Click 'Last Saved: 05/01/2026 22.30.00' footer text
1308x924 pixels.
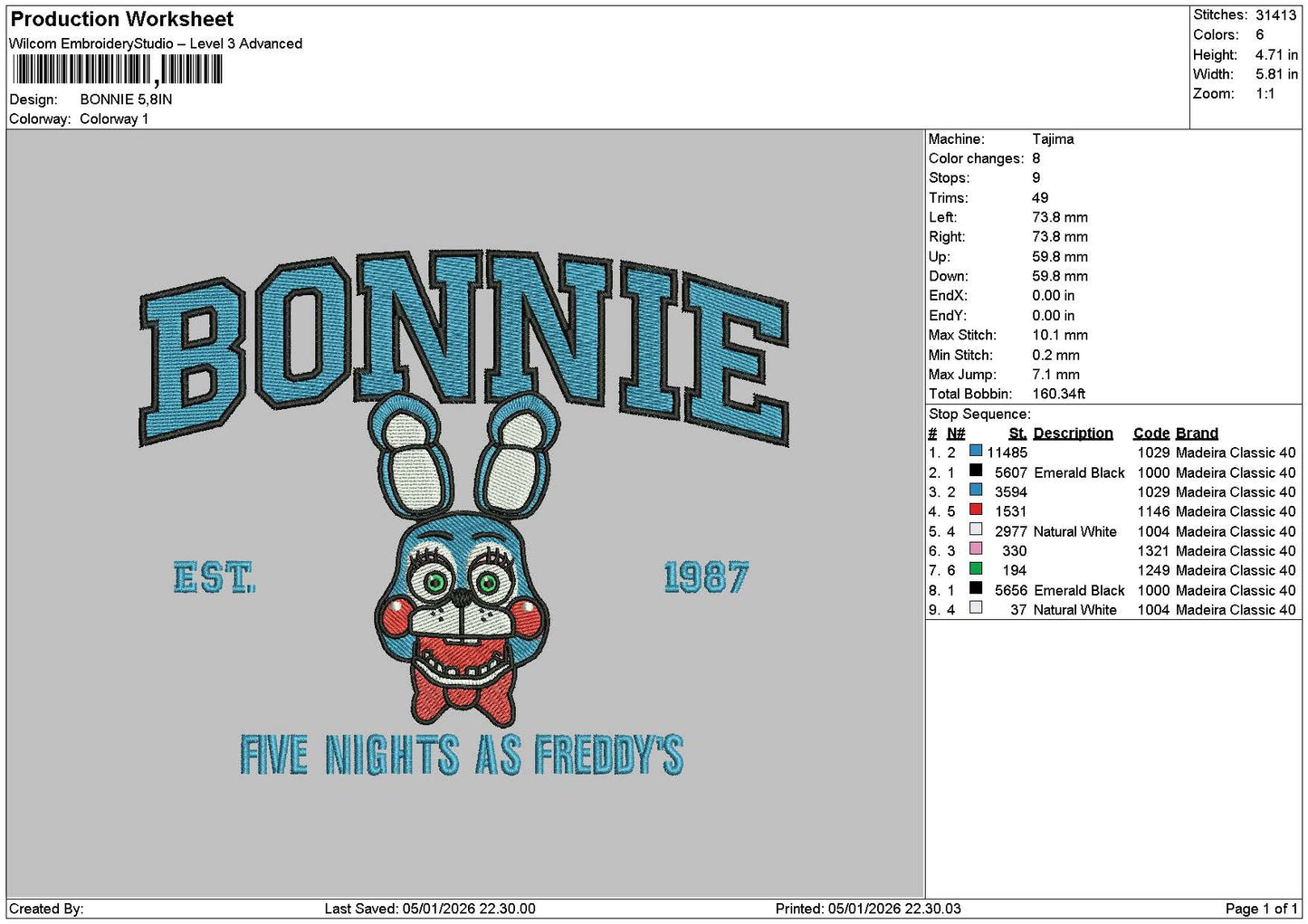click(x=430, y=909)
